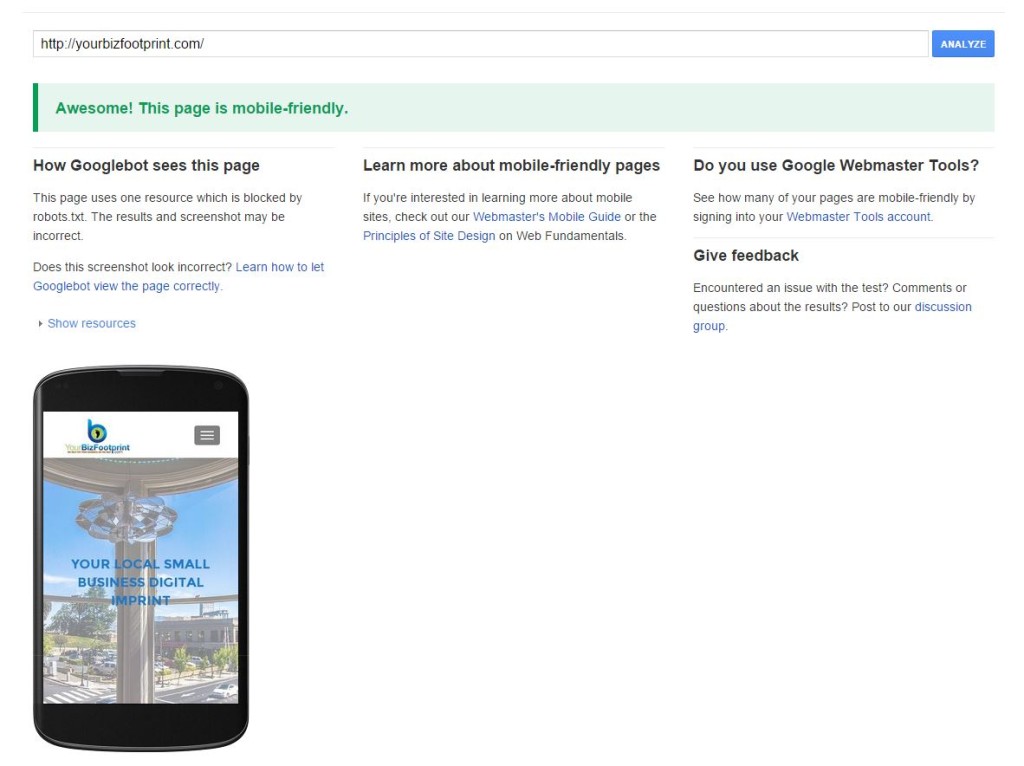Click 'How Googlebot sees this page' heading
The height and width of the screenshot is (766, 1024).
pos(146,165)
